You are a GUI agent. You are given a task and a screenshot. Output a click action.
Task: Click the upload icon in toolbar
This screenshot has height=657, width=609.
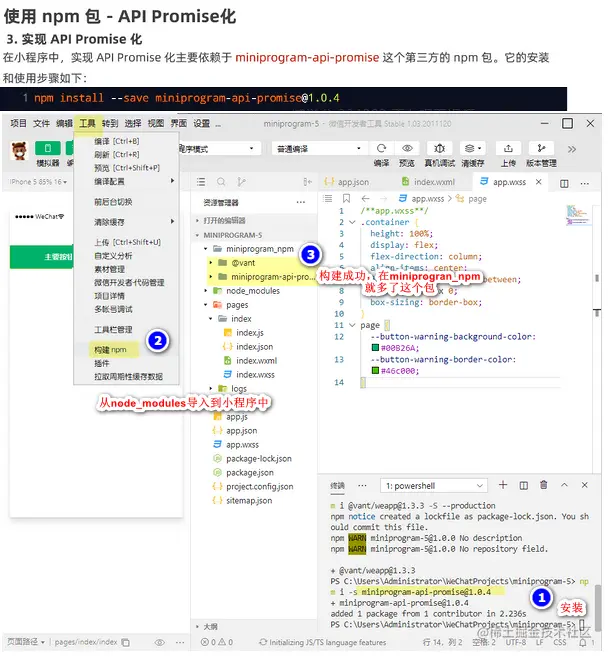pos(508,148)
